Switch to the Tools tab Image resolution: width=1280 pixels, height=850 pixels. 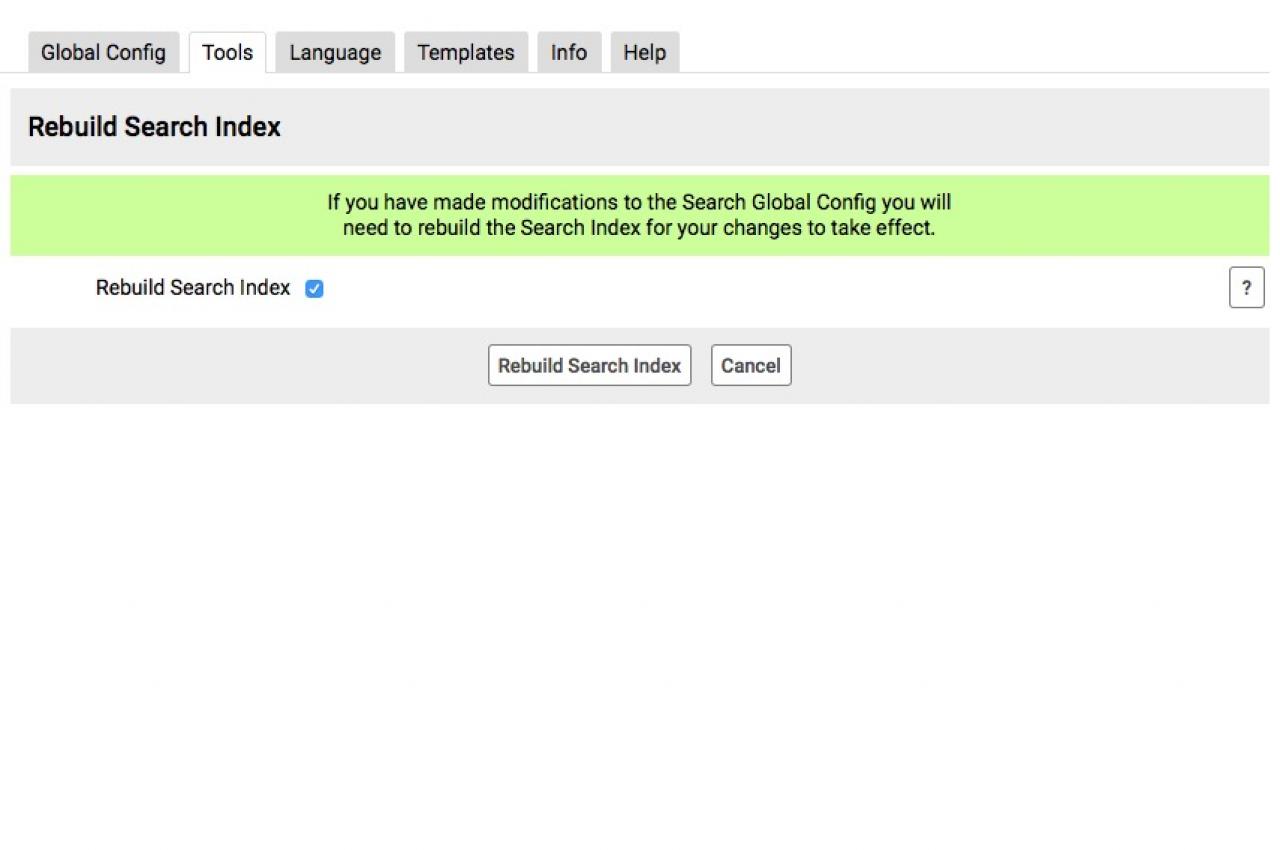(x=227, y=53)
